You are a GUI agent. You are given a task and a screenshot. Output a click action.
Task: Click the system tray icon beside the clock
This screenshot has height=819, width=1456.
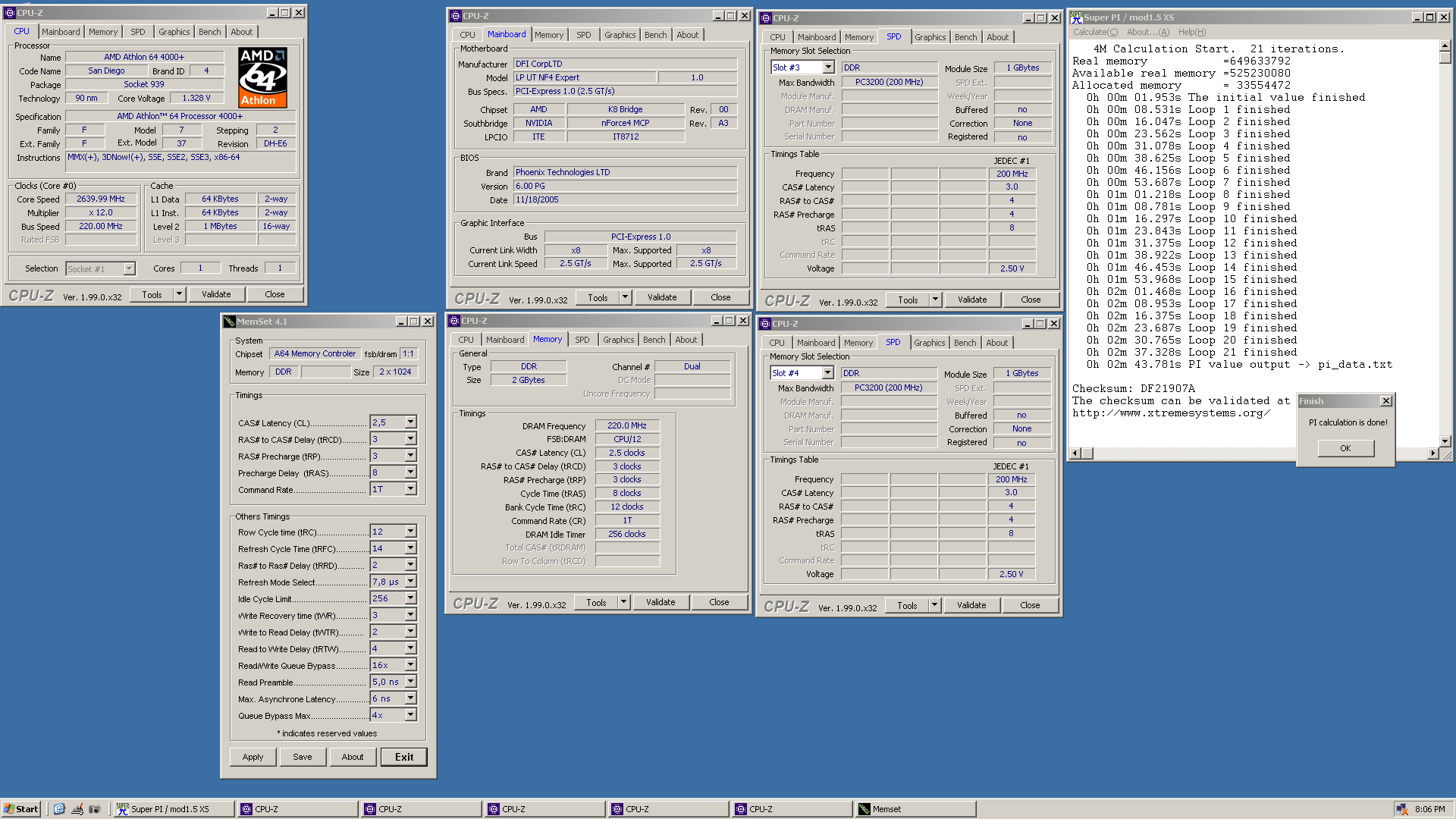1402,809
